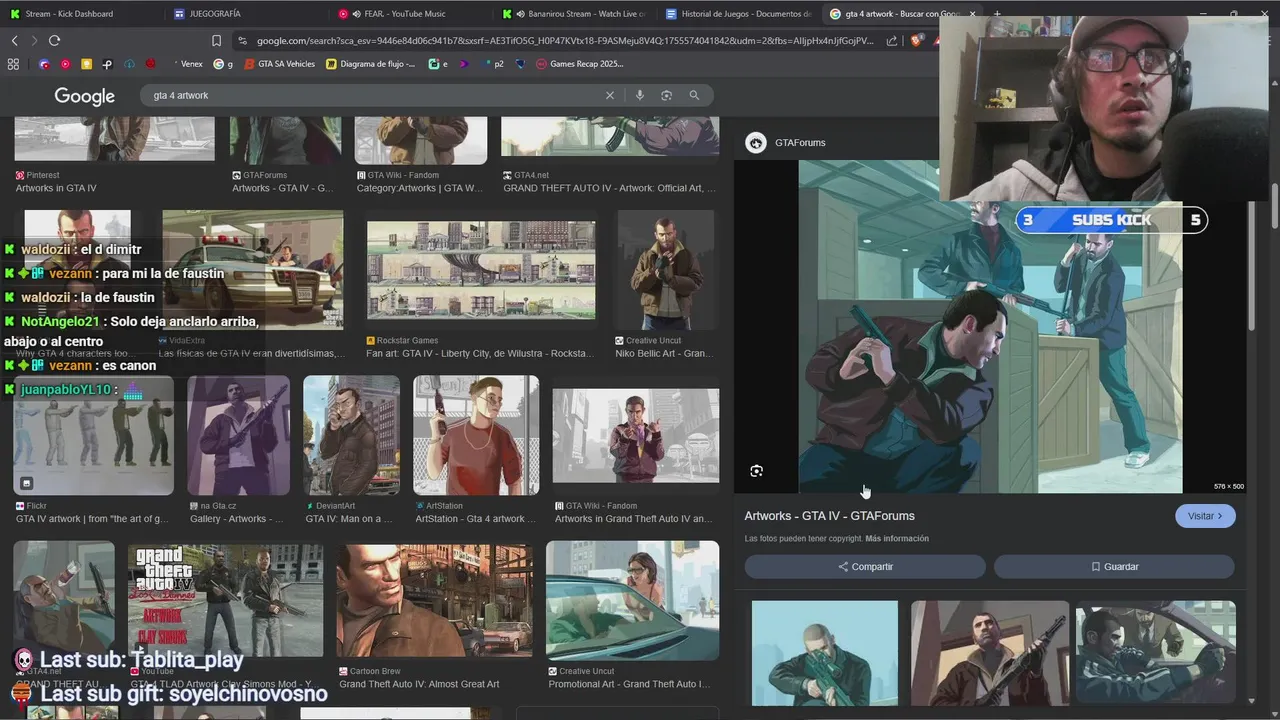Open Liberty City fan art by Rockstar Games
This screenshot has height=720, width=1280.
[x=481, y=270]
